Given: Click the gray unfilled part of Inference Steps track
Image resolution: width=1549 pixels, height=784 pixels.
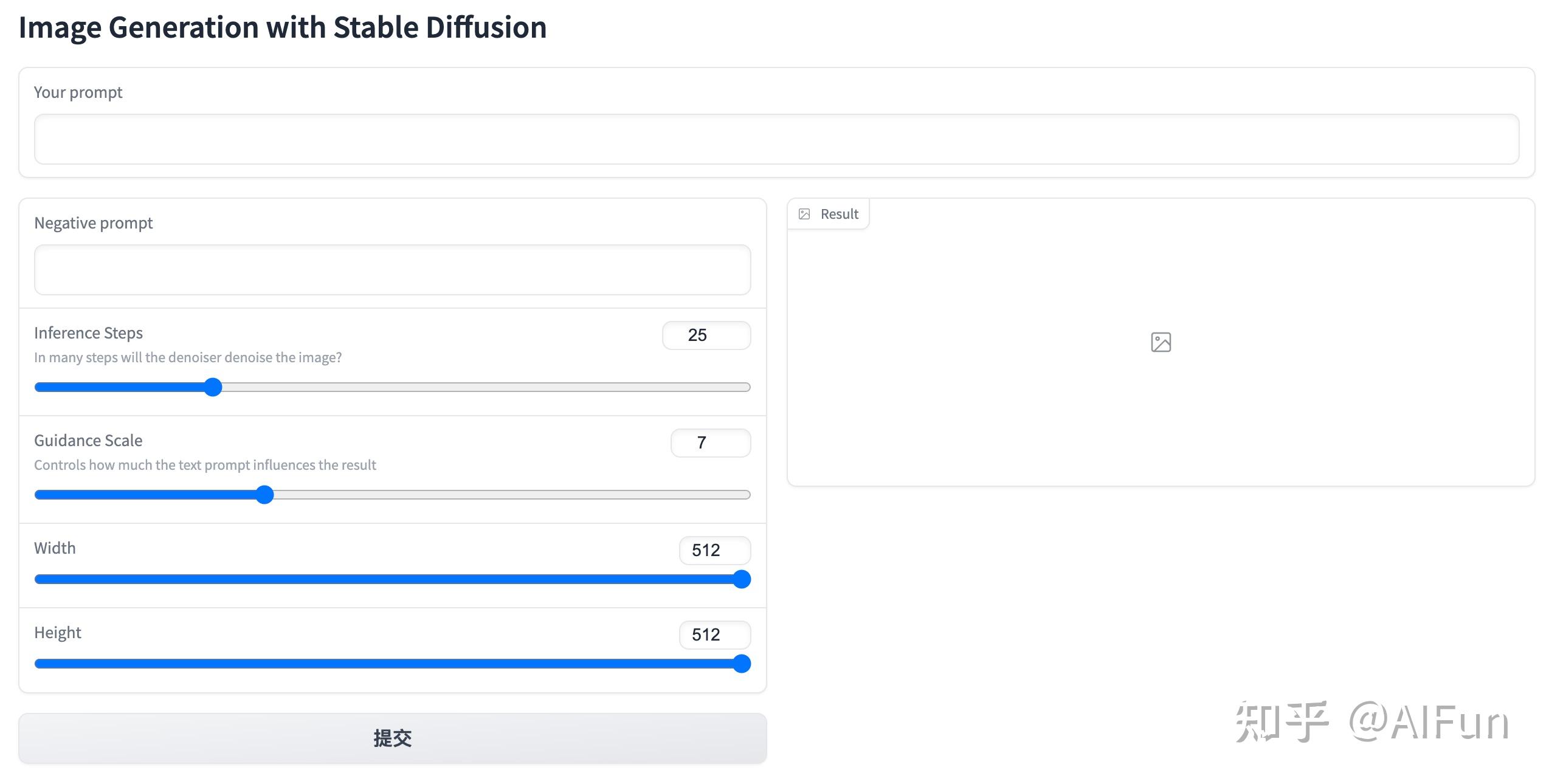Looking at the screenshot, I should tap(486, 387).
